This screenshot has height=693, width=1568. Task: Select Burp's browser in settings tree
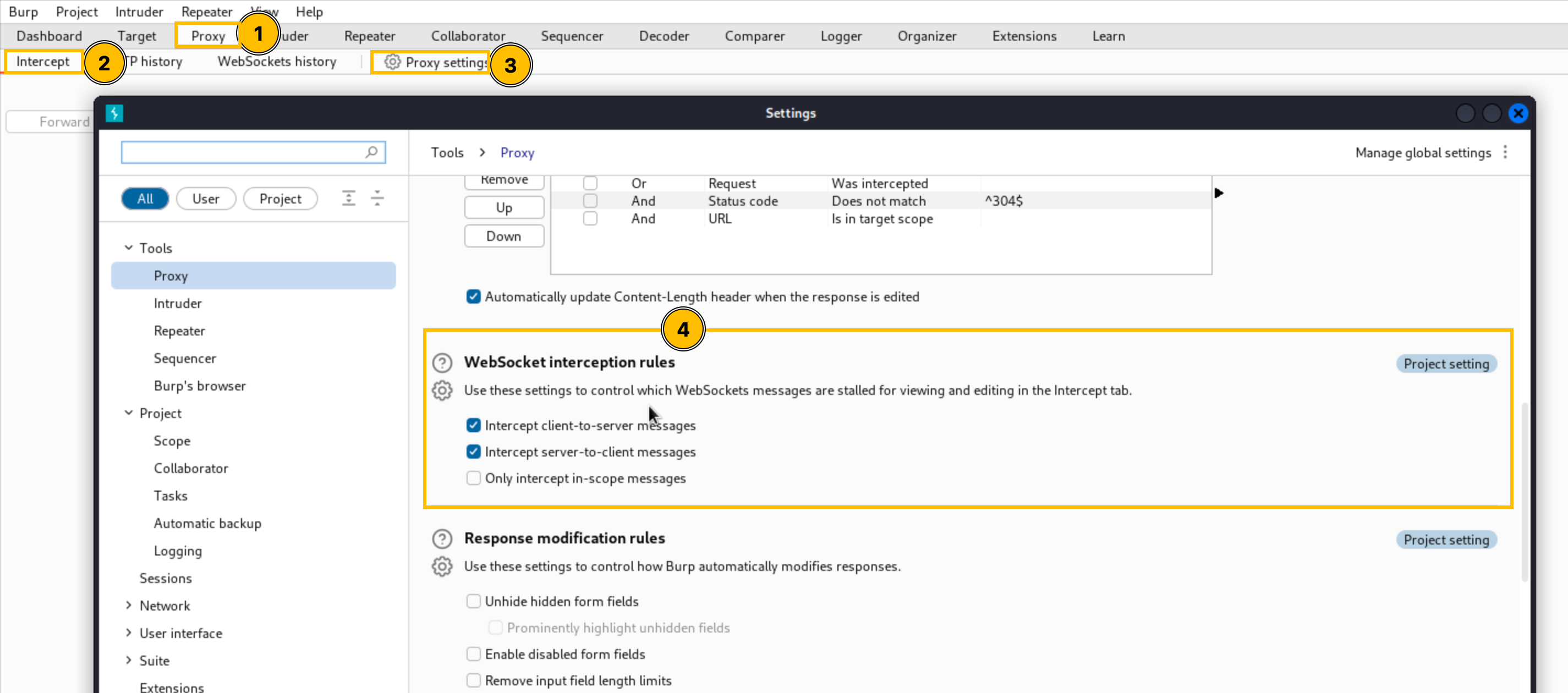[x=200, y=386]
